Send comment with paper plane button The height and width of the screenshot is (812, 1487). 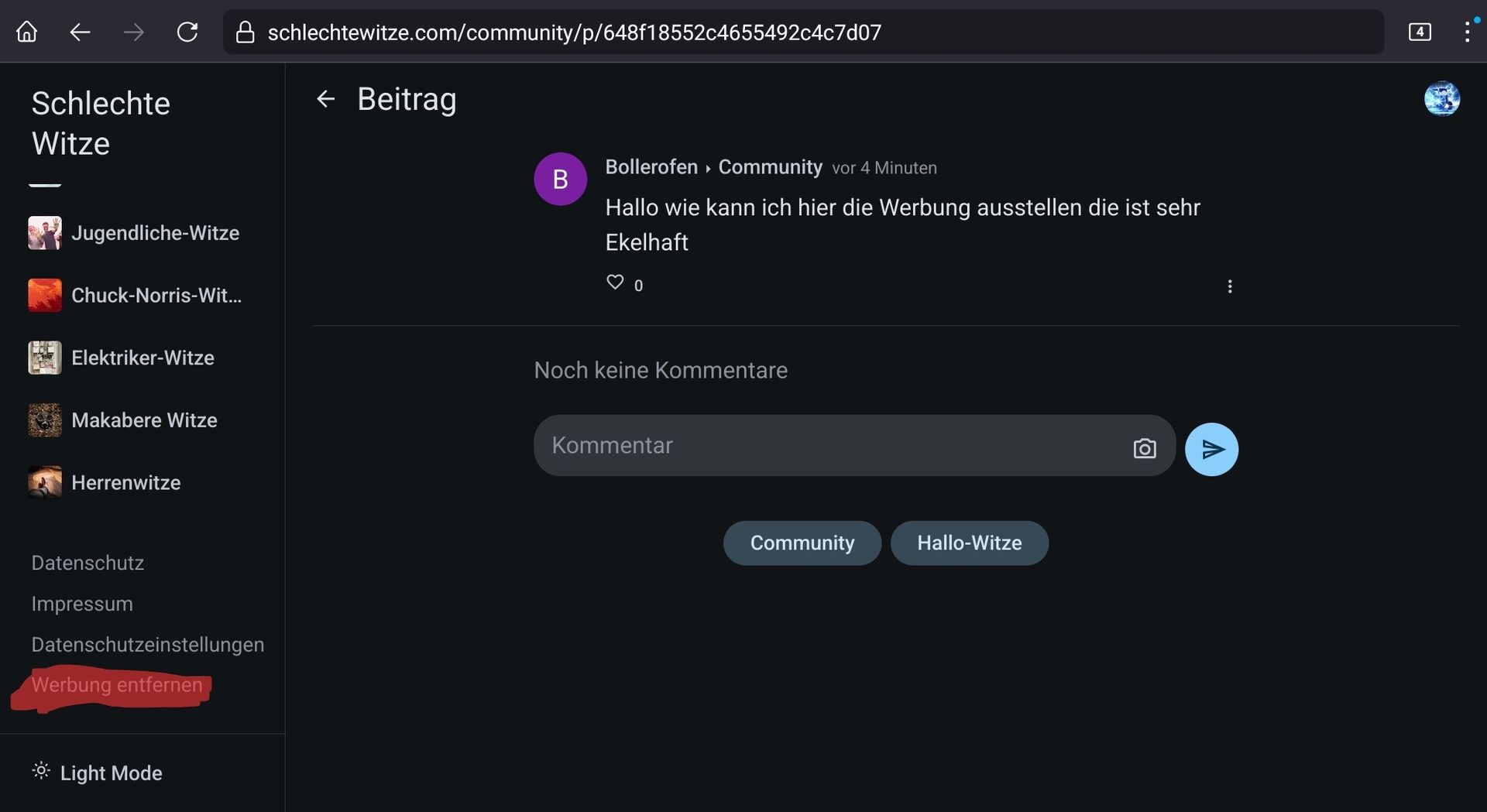point(1211,449)
